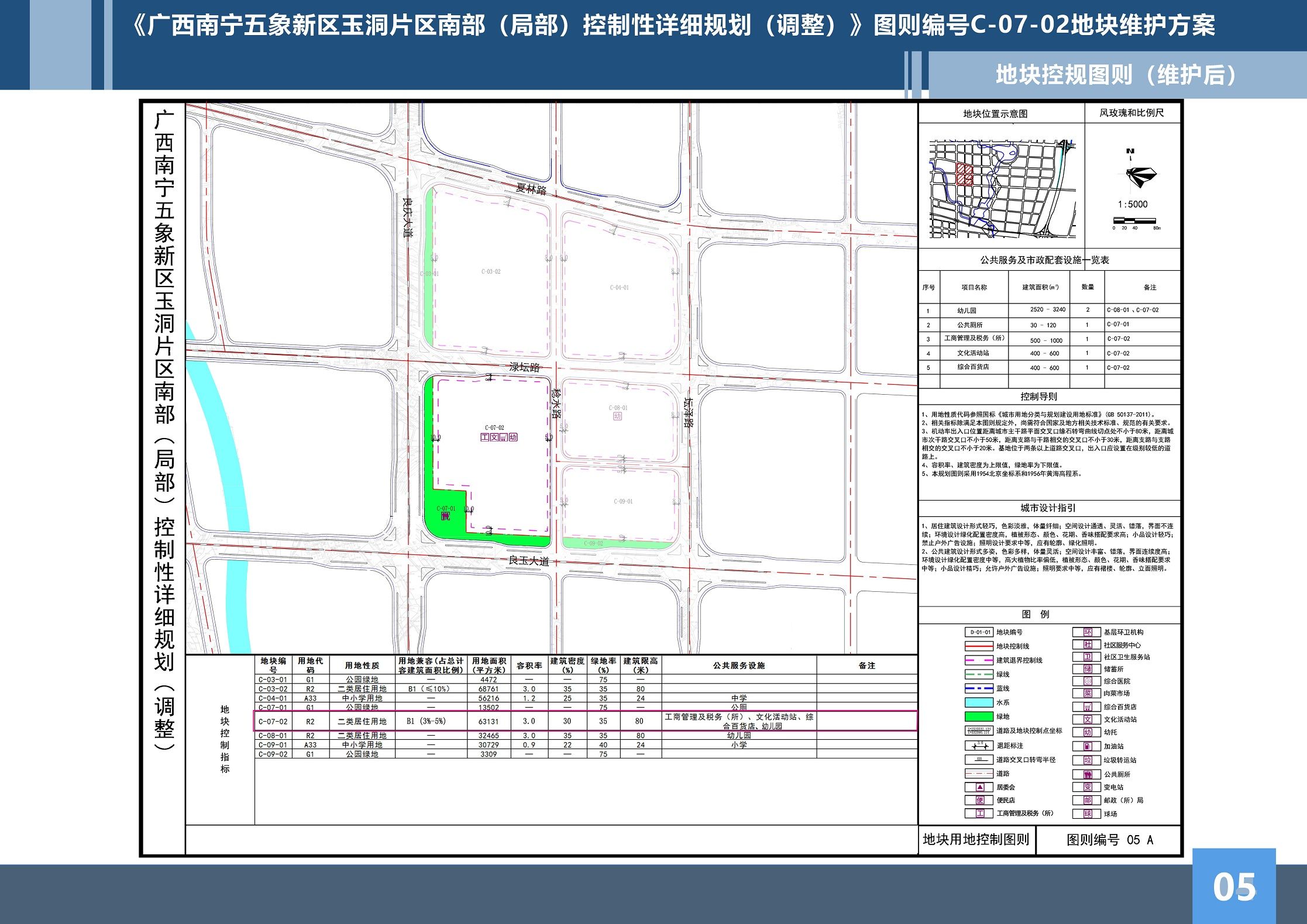The height and width of the screenshot is (924, 1307).
Task: Select the 居委会 triangle legend icon
Action: click(980, 787)
